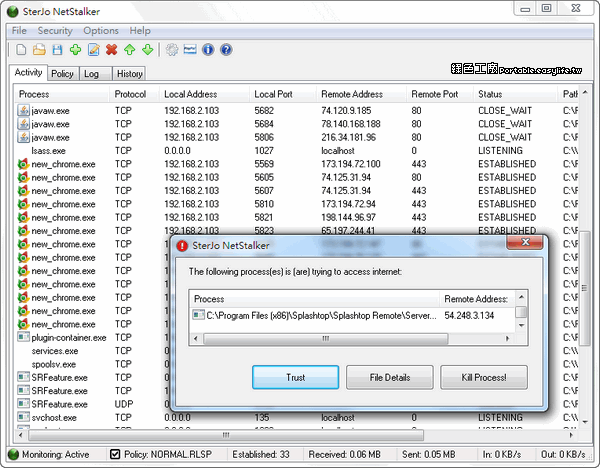Click local port 5821 cell
600x468 pixels.
(264, 217)
